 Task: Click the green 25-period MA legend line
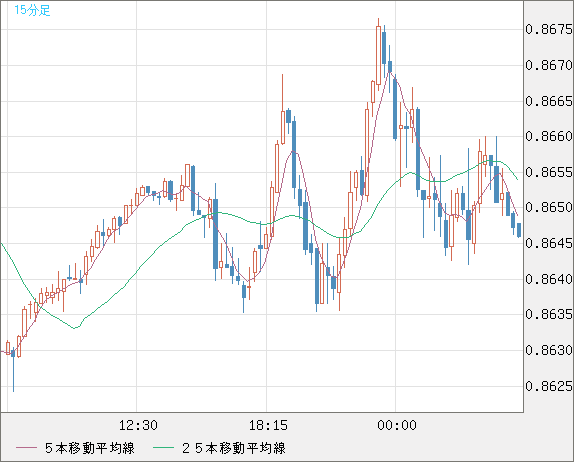click(163, 448)
